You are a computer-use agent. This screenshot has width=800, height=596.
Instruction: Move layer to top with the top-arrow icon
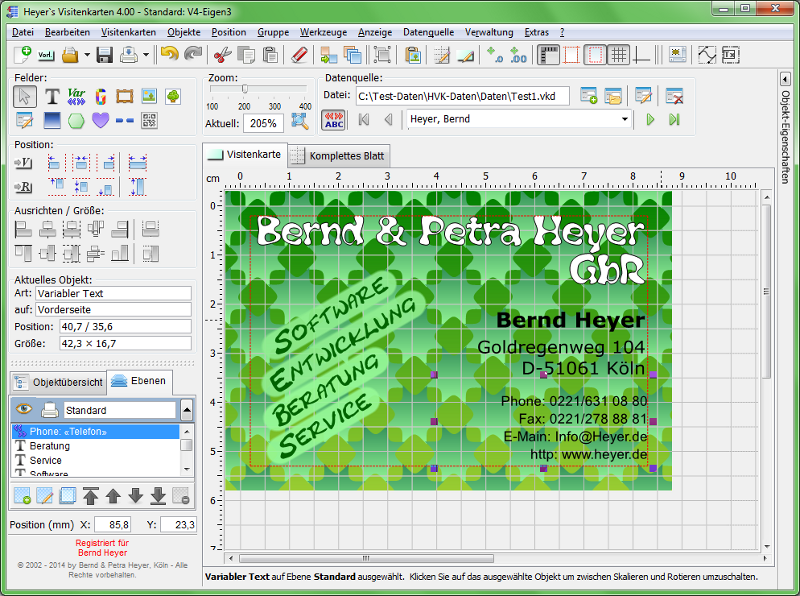click(x=91, y=495)
